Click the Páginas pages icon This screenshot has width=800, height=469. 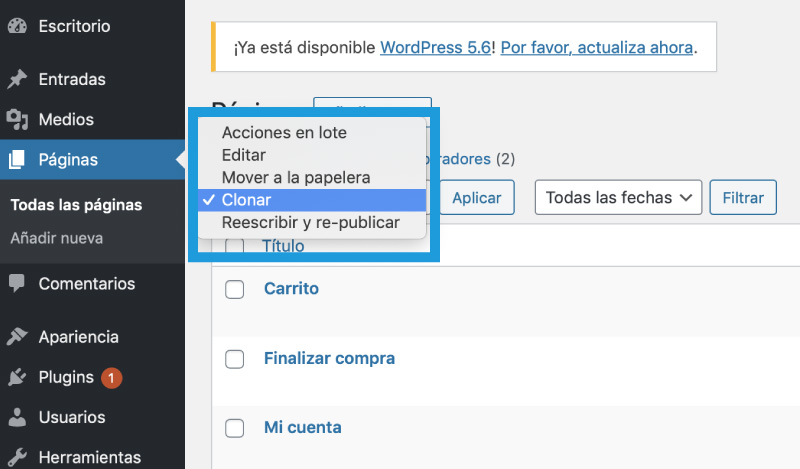tap(17, 160)
